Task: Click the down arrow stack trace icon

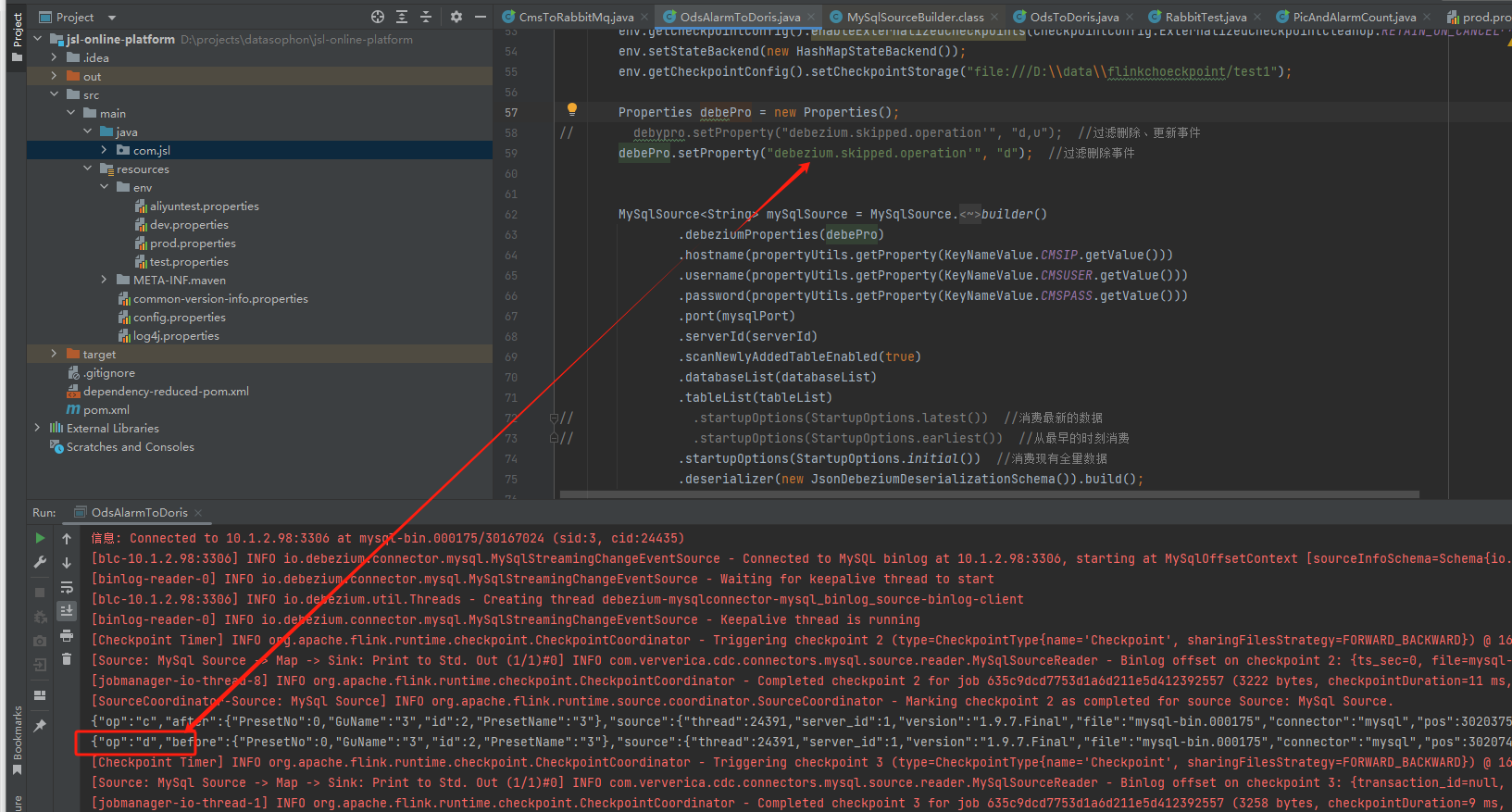Action: point(67,562)
